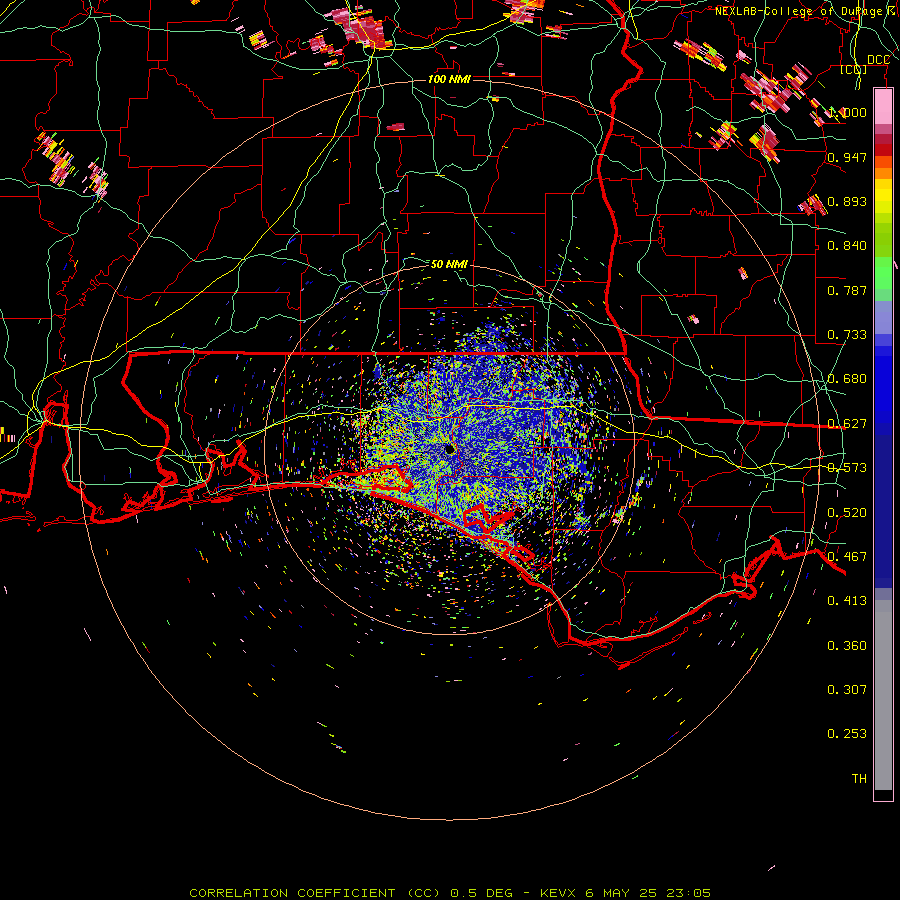Screen dimensions: 900x900
Task: Select the 0.253 legend value
Action: pyautogui.click(x=847, y=734)
